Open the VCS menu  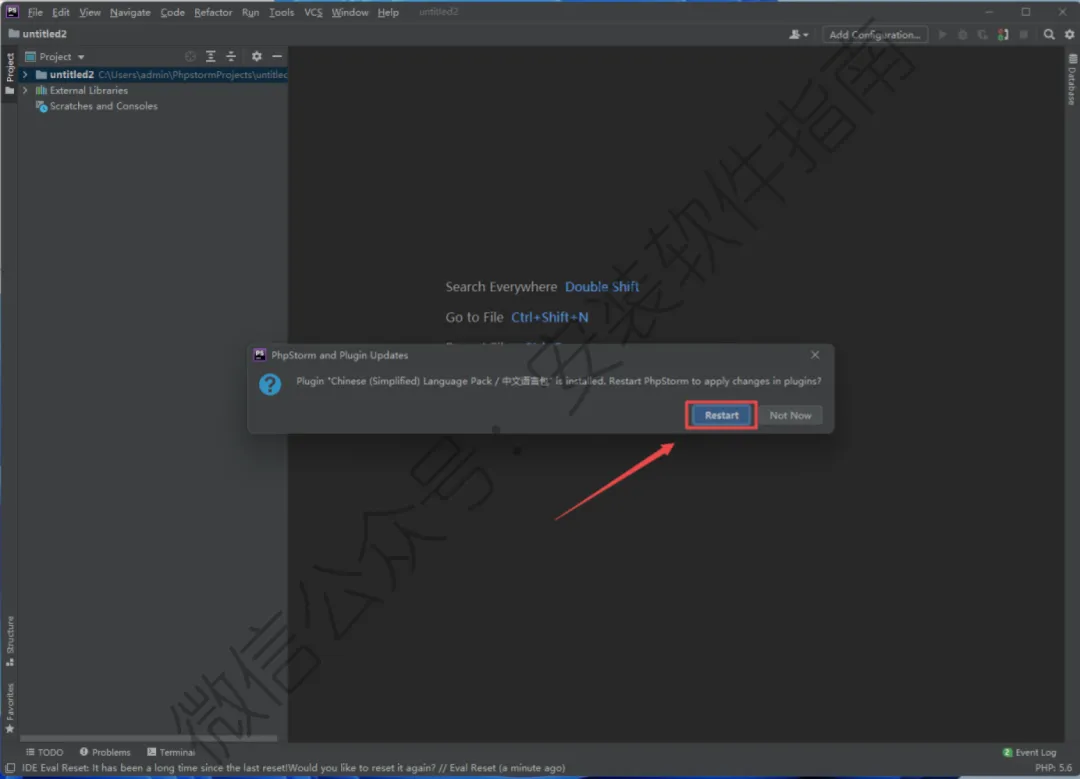313,12
